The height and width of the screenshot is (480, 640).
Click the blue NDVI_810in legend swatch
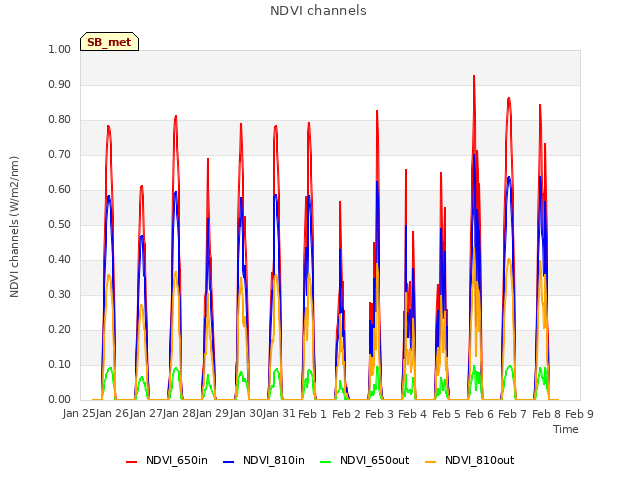pos(229,461)
